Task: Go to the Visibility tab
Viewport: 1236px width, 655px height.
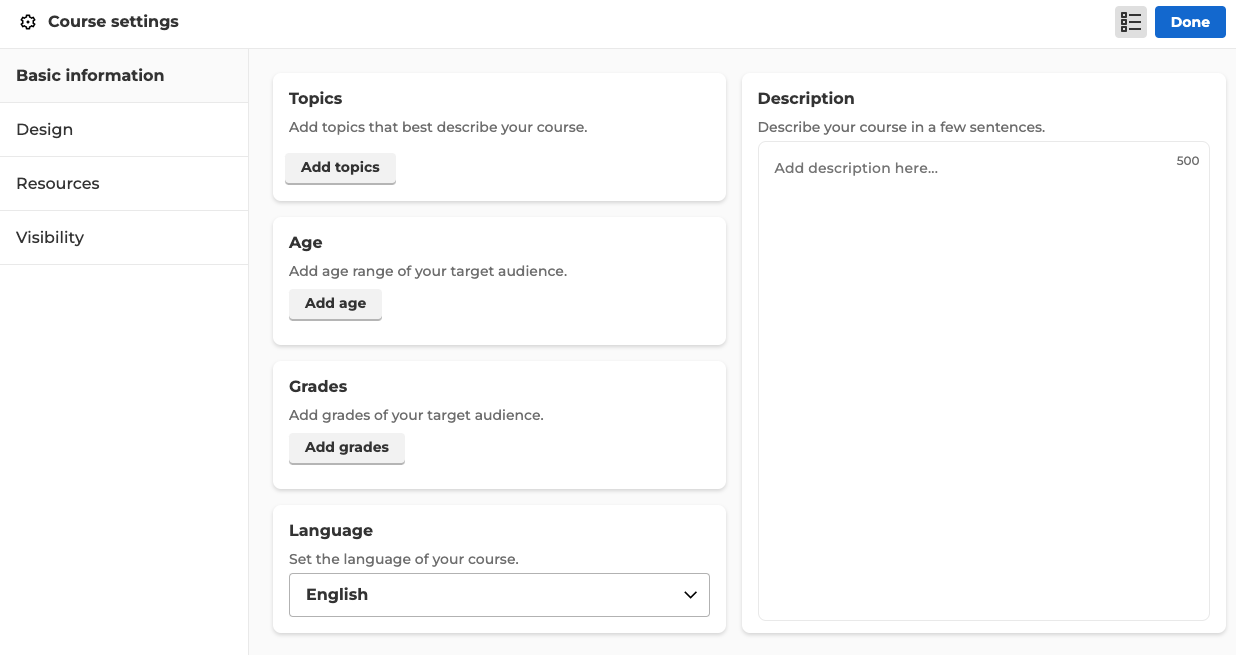Action: pos(50,237)
